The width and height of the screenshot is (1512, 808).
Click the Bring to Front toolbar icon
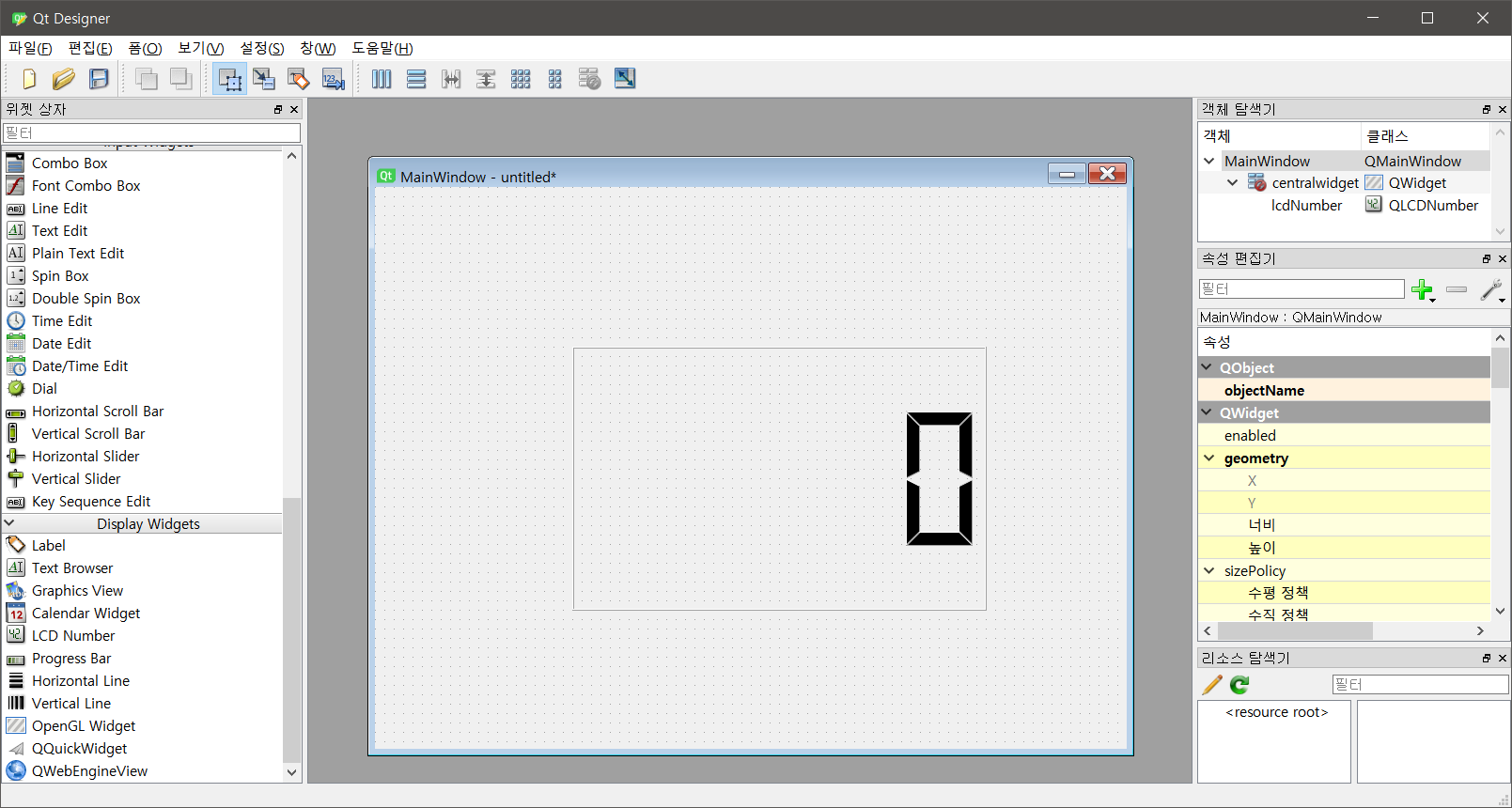pyautogui.click(x=181, y=79)
